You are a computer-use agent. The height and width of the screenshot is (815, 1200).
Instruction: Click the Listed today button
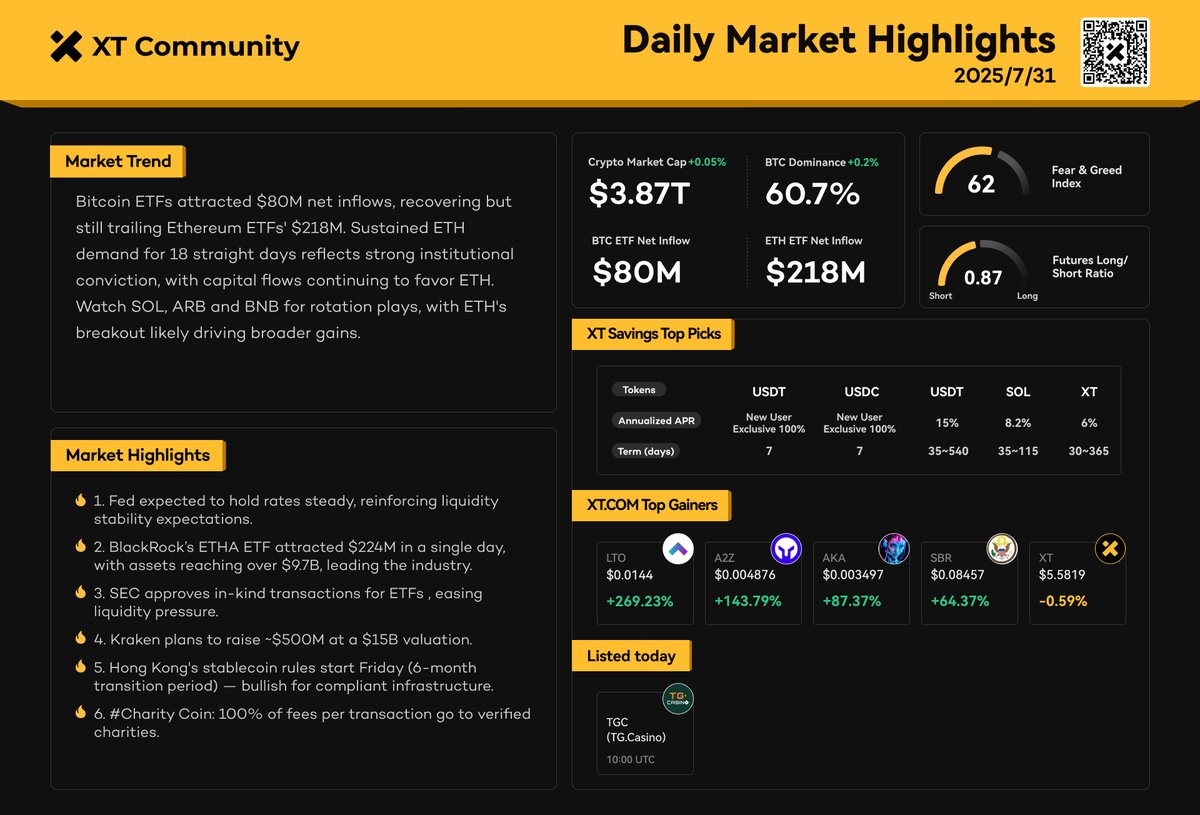point(630,656)
